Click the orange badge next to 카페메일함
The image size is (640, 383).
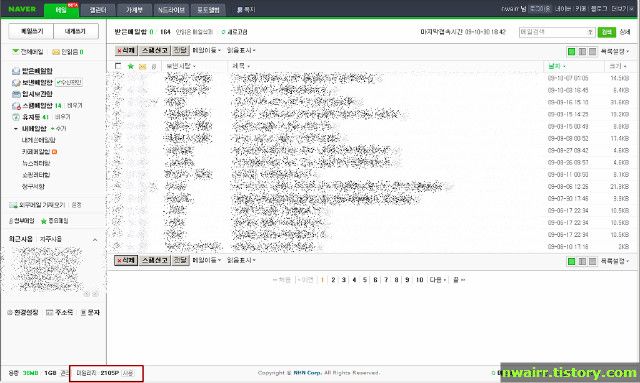(54, 152)
